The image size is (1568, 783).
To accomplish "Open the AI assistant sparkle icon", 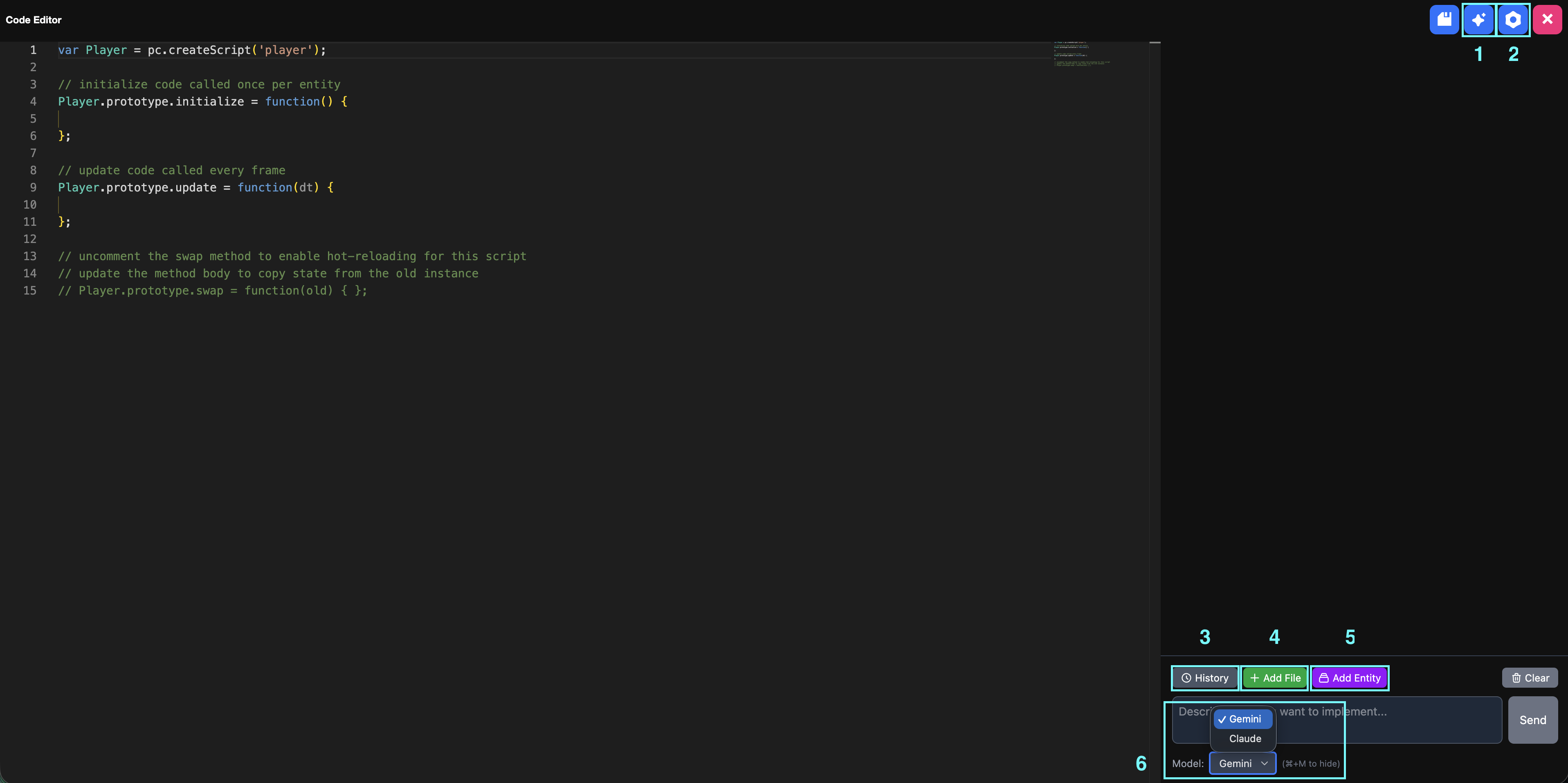I will pos(1479,19).
